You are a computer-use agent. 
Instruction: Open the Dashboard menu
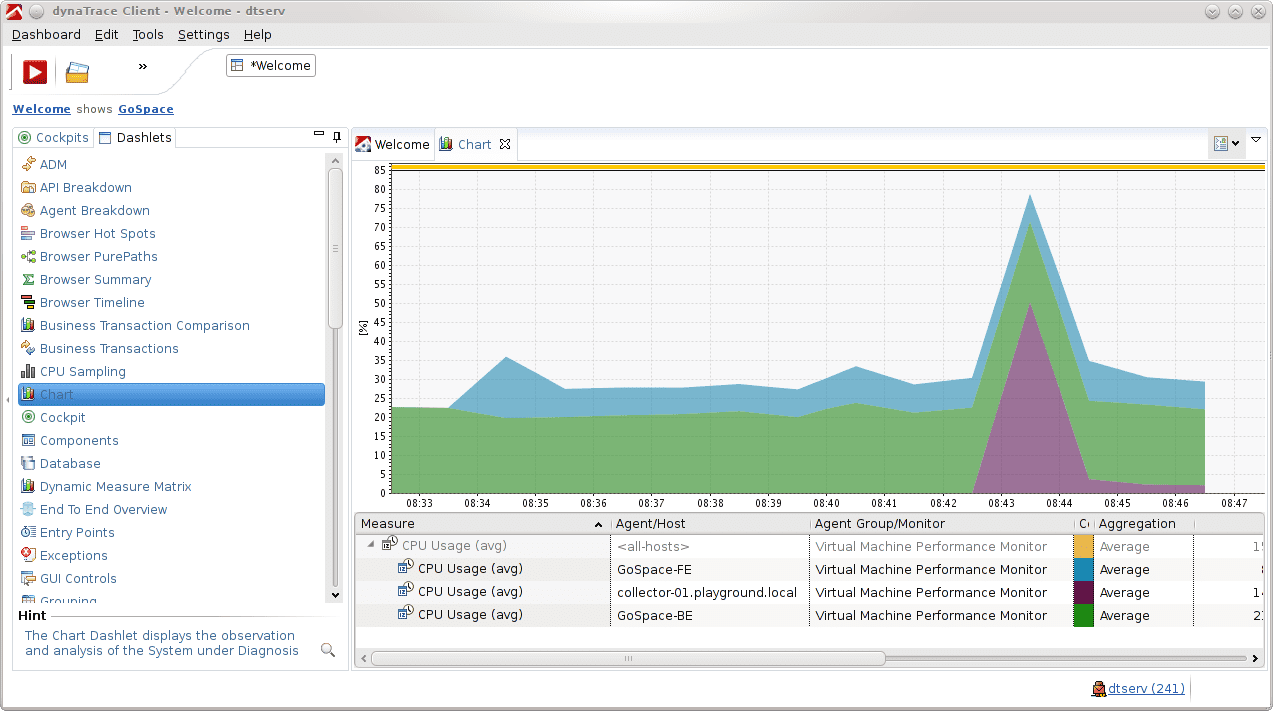coord(46,34)
